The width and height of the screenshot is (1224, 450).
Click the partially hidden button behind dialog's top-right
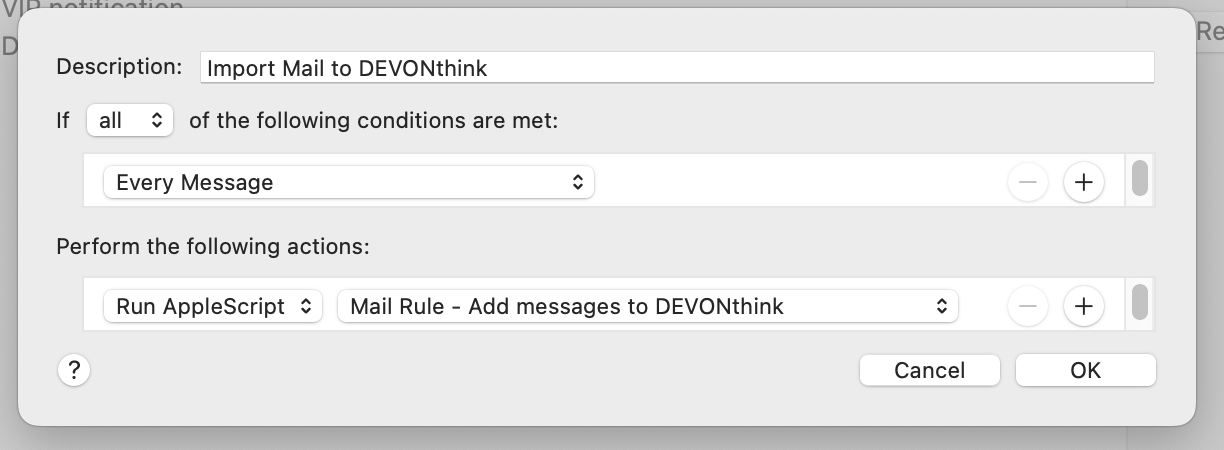[x=1209, y=32]
